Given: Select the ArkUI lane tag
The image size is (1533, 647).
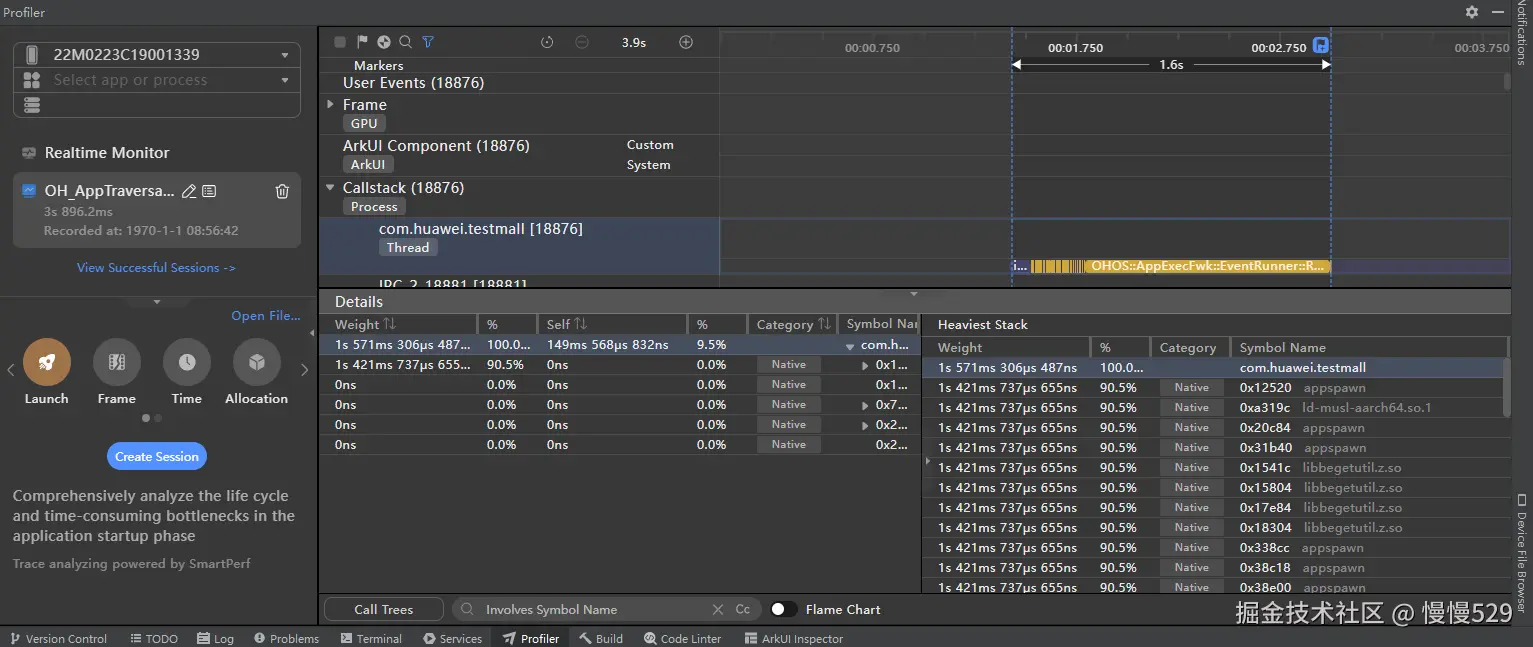Looking at the screenshot, I should click(x=368, y=165).
